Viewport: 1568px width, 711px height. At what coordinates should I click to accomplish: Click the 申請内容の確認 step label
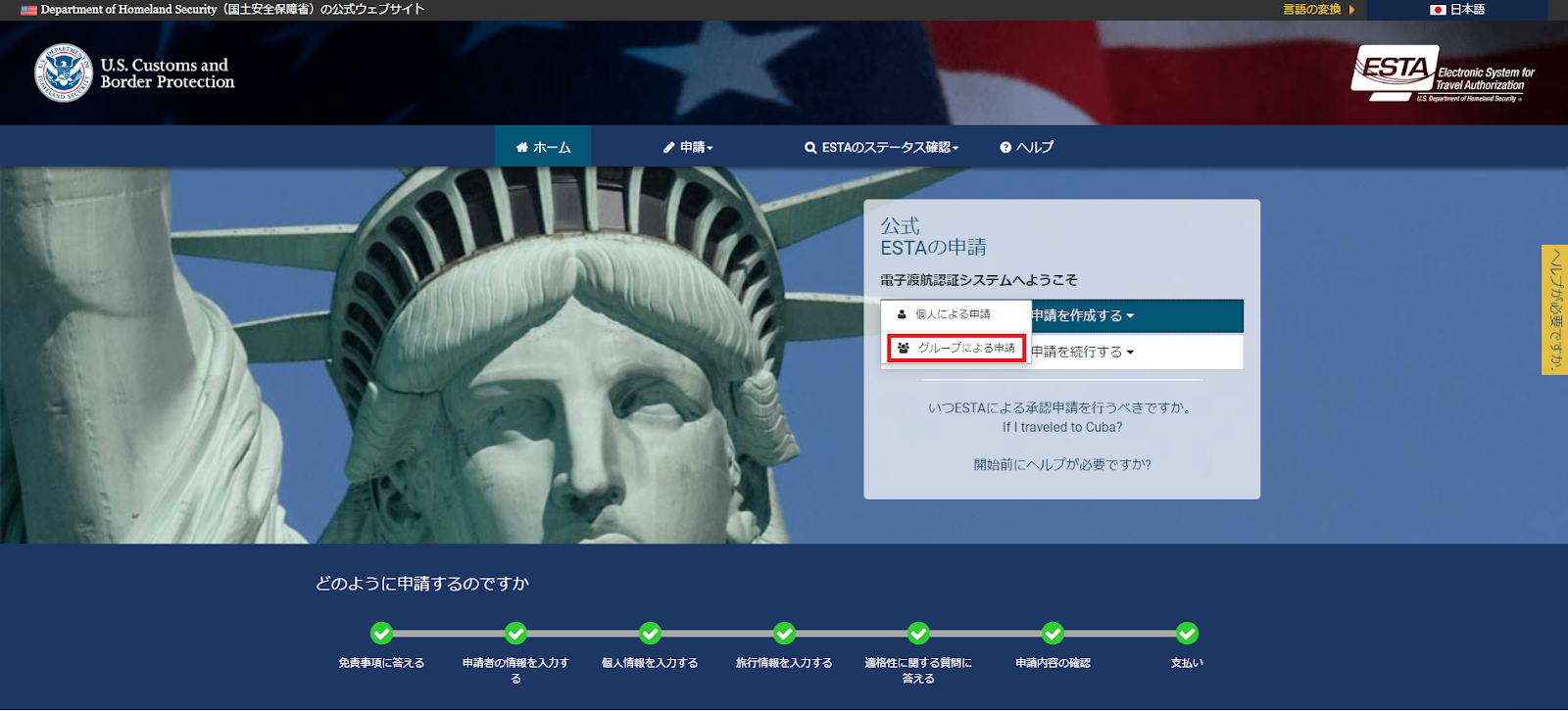tap(1053, 663)
